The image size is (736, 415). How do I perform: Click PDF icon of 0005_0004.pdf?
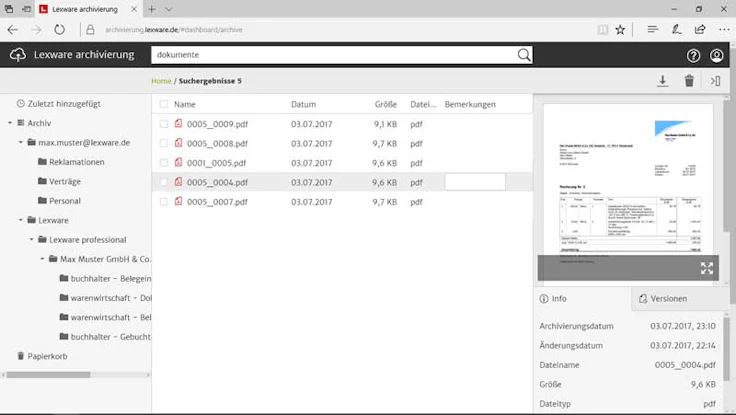click(178, 182)
